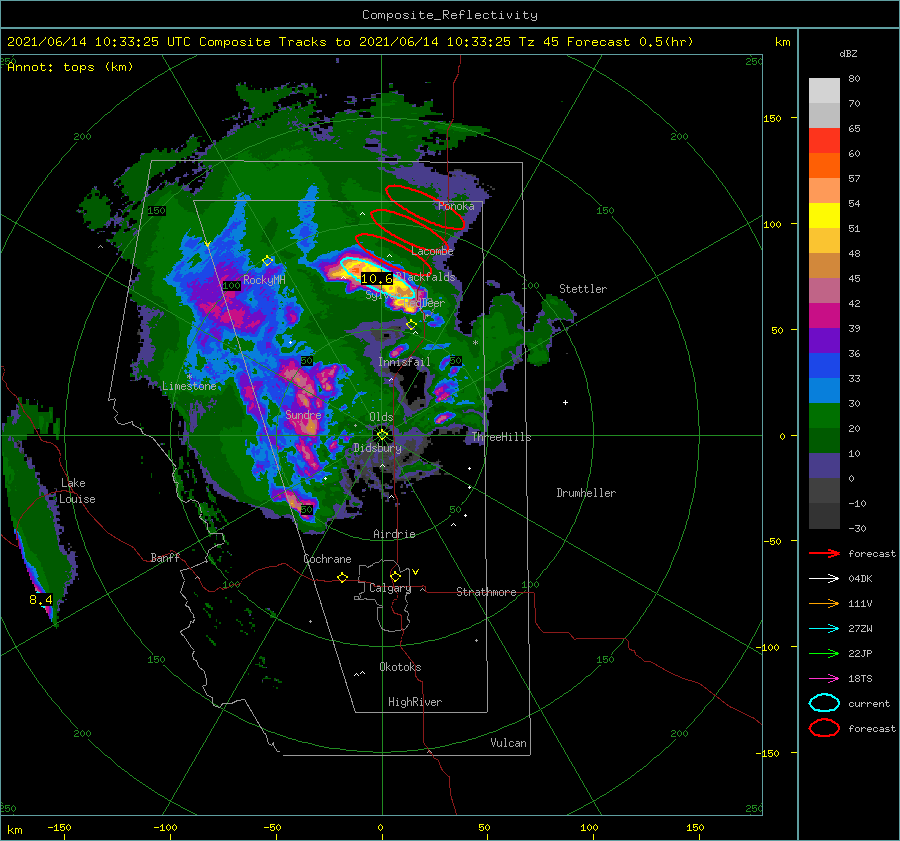The height and width of the screenshot is (841, 900).
Task: Click the dBZ legend heading
Action: pyautogui.click(x=848, y=53)
